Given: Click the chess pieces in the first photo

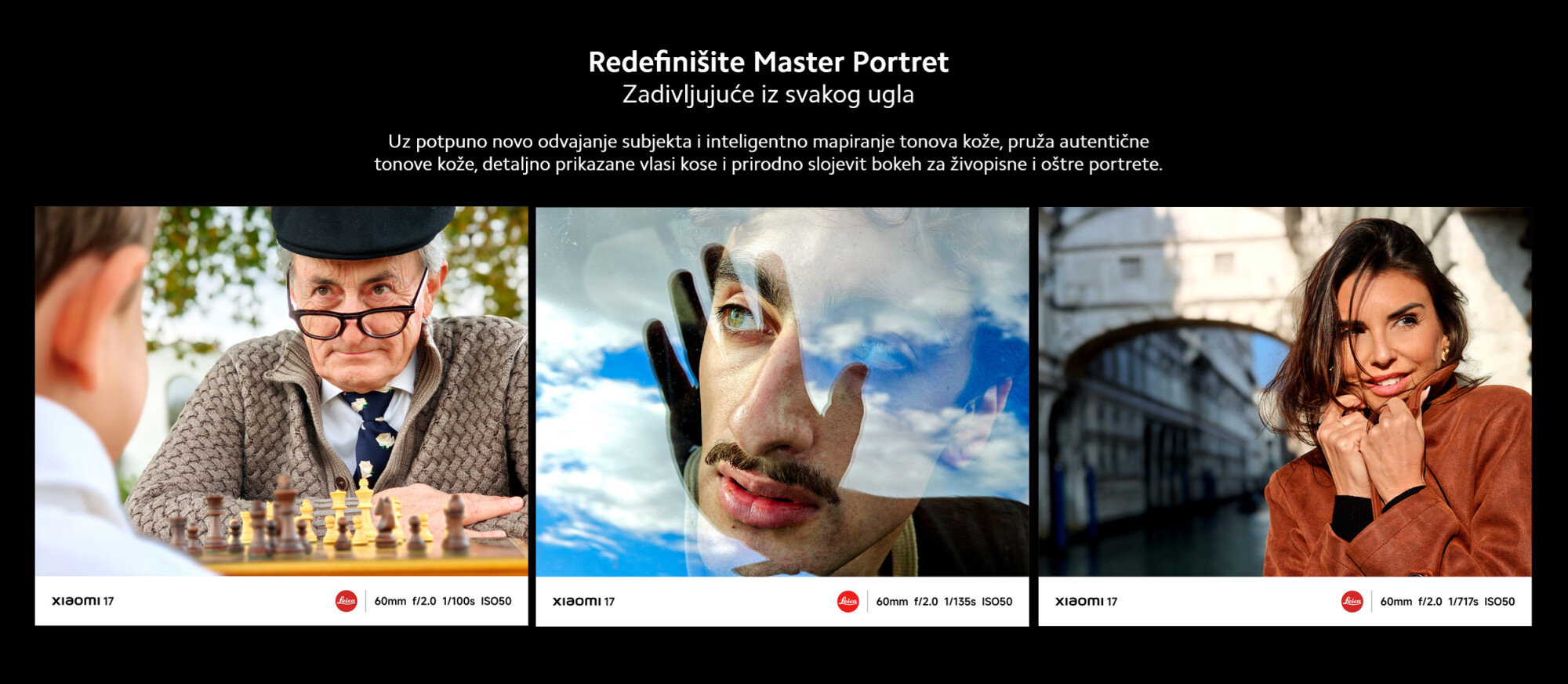Looking at the screenshot, I should (314, 521).
